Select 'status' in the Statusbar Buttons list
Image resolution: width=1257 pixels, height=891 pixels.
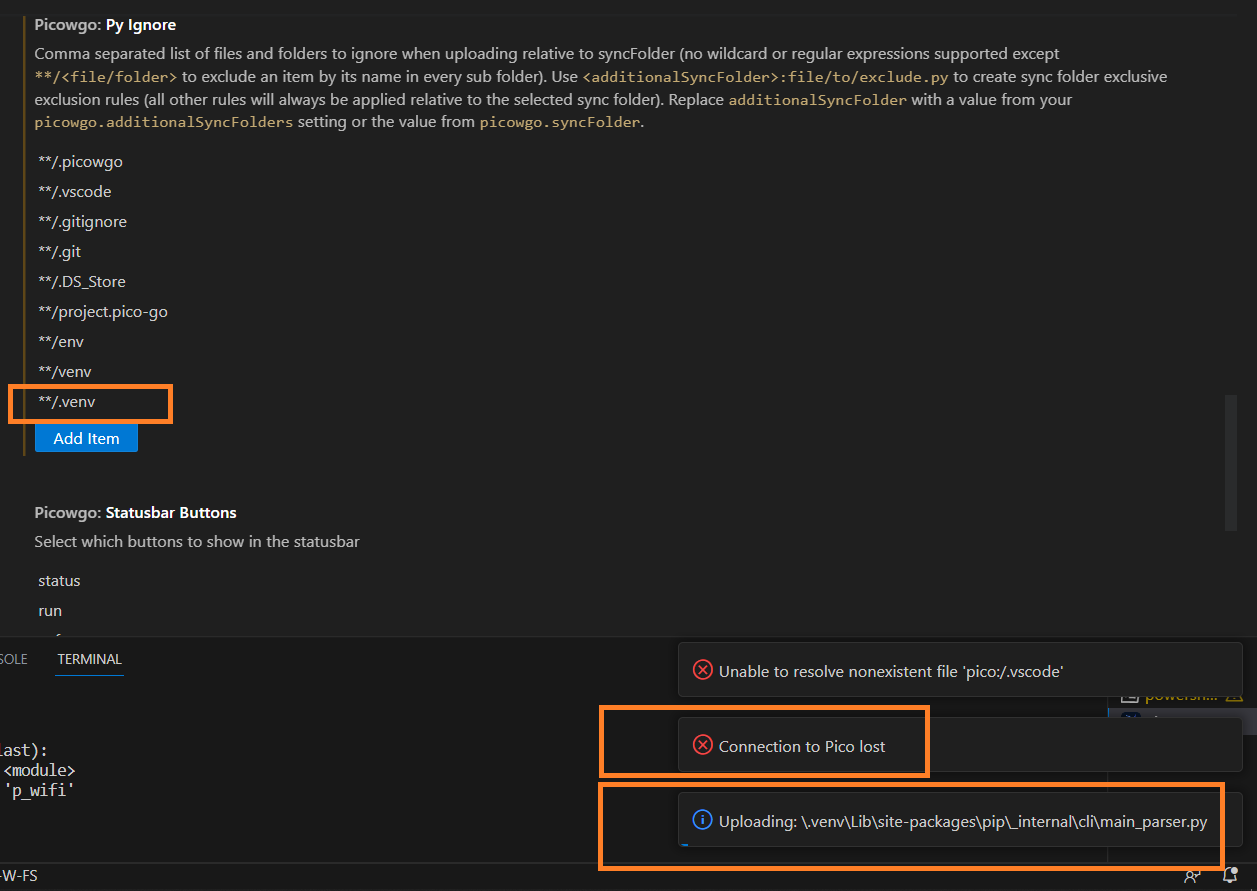58,580
